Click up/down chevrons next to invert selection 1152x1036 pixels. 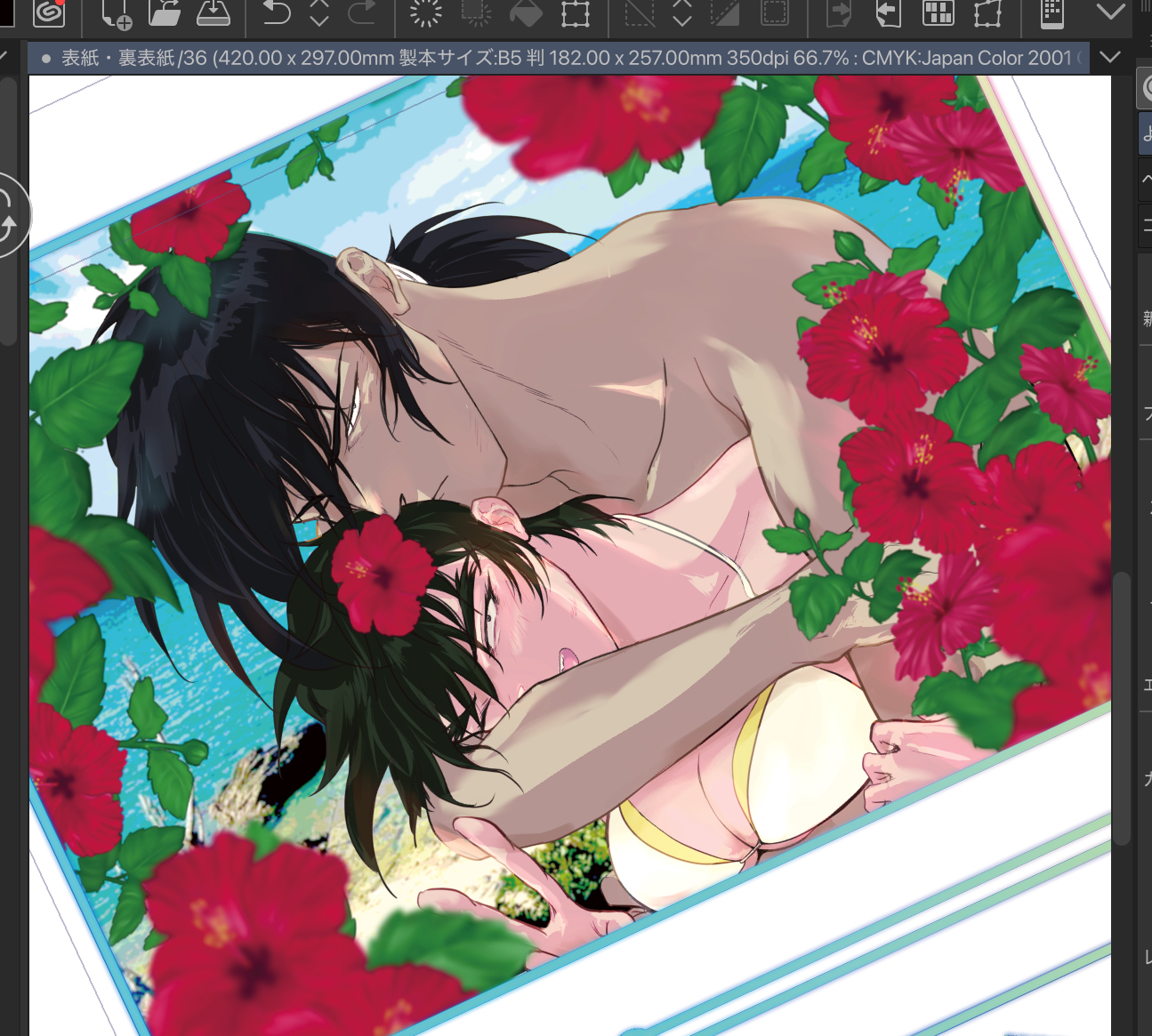coord(682,12)
